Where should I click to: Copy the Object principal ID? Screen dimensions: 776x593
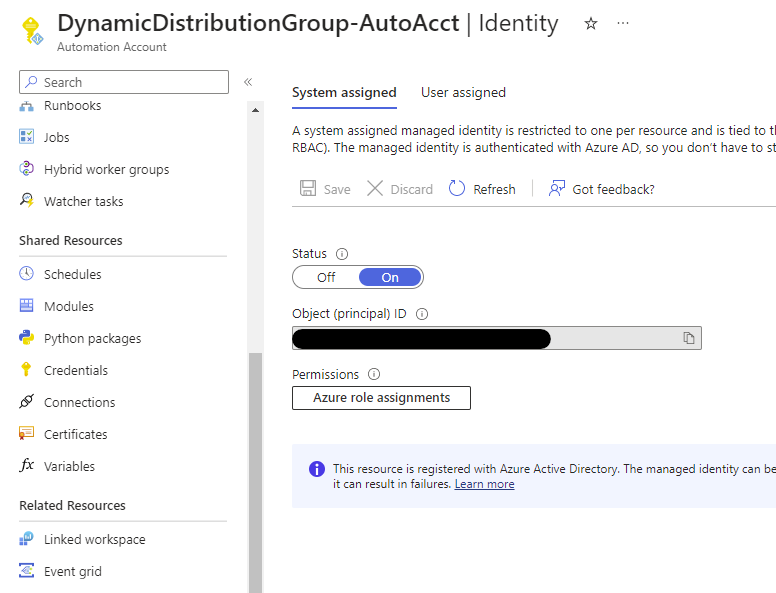point(689,338)
